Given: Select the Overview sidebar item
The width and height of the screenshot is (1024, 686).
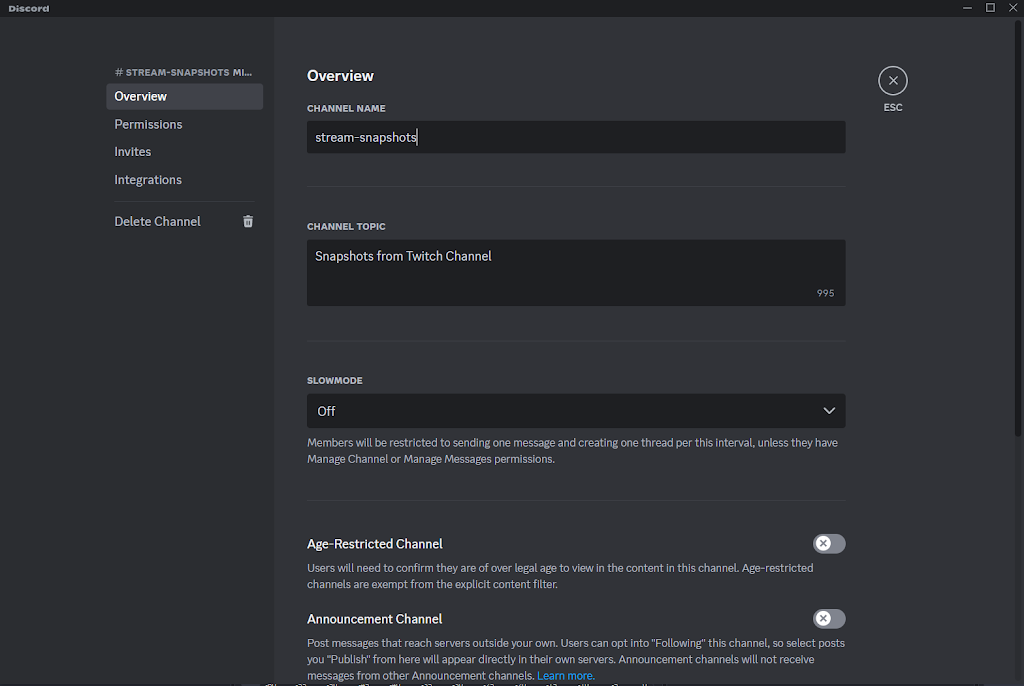Looking at the screenshot, I should click(x=141, y=97).
